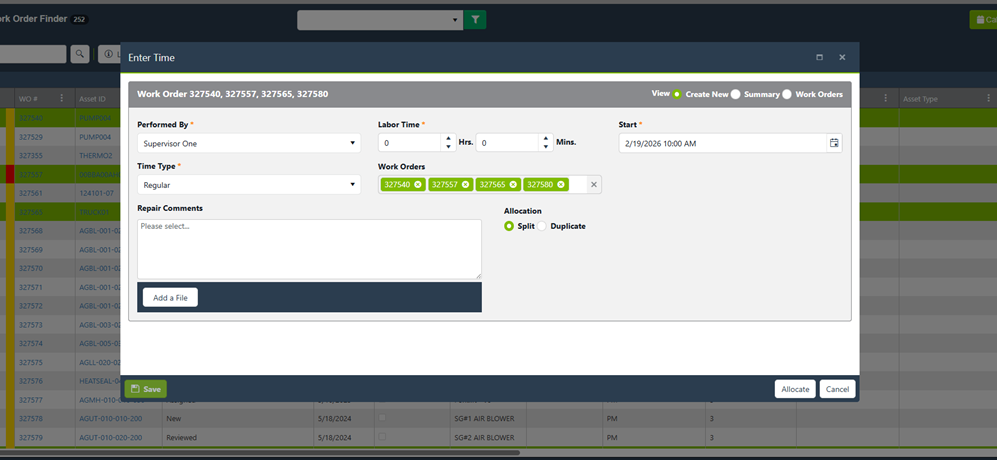This screenshot has height=460, width=997.
Task: Expand the Time Type dropdown
Action: (248, 185)
